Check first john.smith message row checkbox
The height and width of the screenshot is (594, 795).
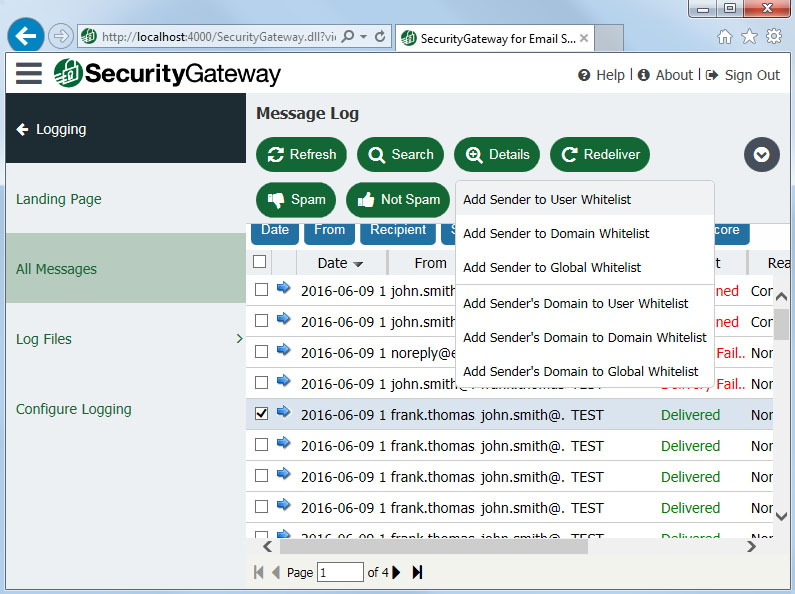[x=262, y=289]
